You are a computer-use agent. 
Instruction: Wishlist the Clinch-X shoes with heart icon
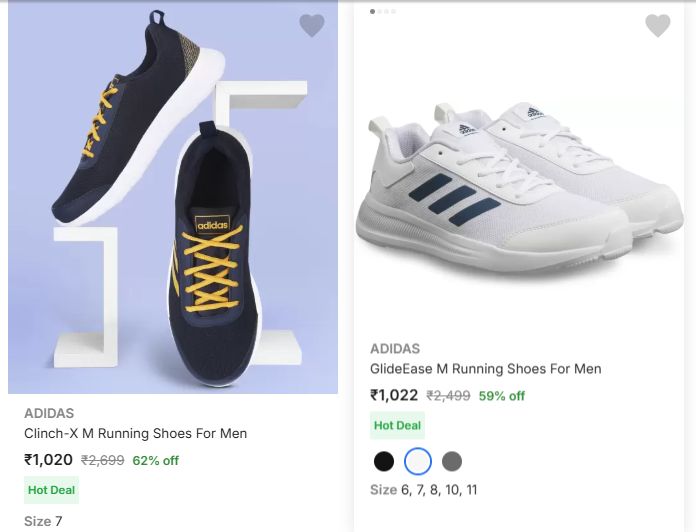click(x=312, y=26)
